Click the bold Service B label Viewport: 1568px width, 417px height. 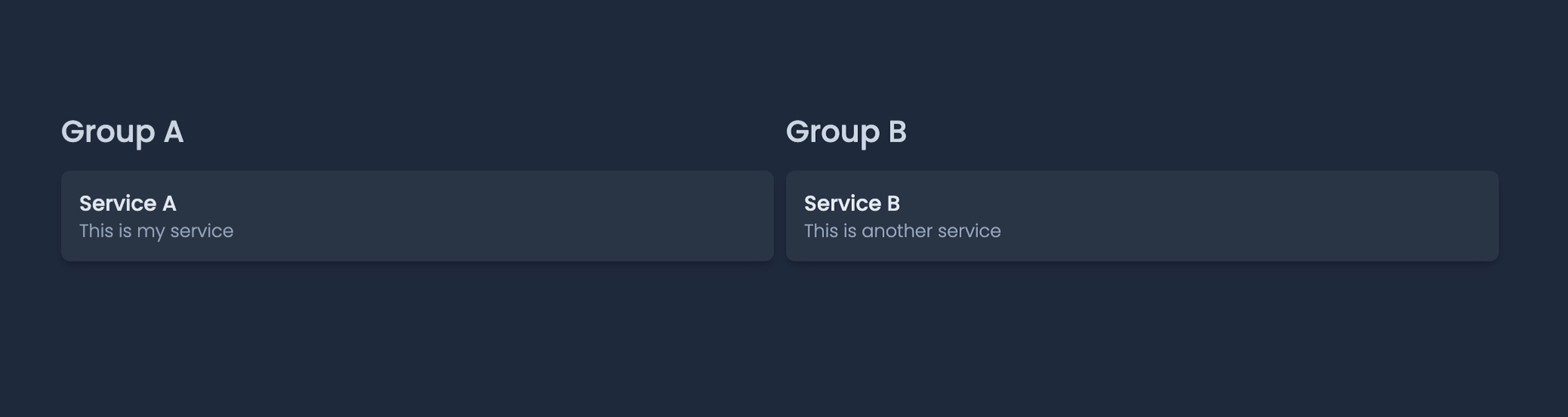(x=852, y=203)
